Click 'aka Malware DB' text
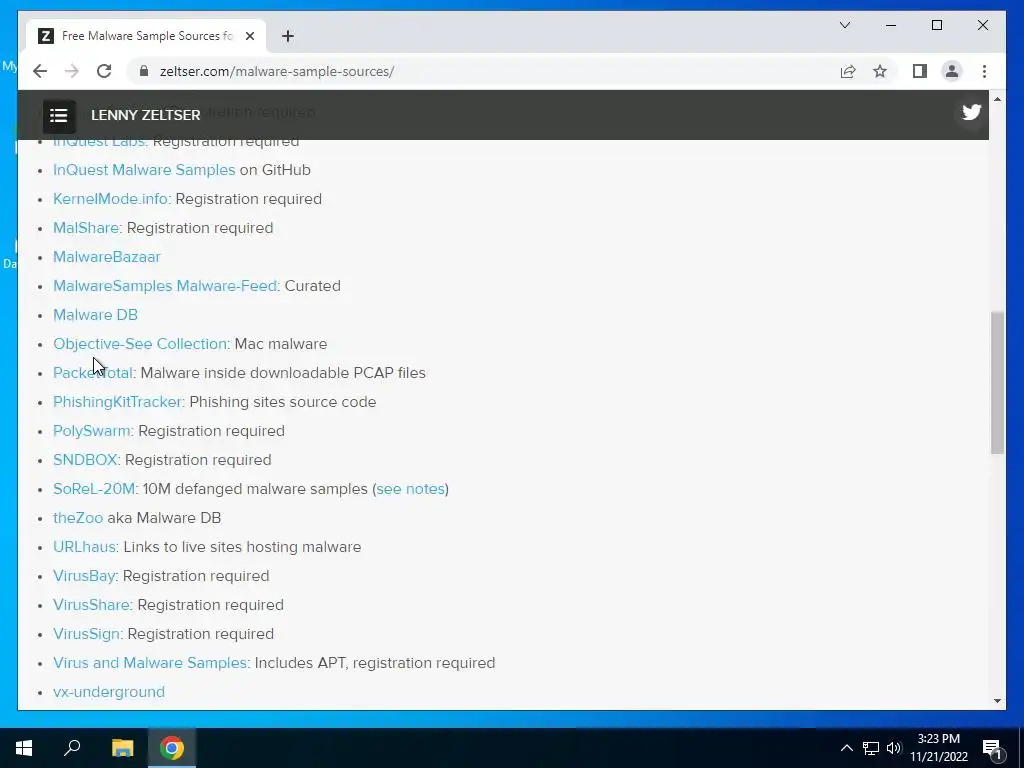1024x768 pixels. click(x=164, y=518)
